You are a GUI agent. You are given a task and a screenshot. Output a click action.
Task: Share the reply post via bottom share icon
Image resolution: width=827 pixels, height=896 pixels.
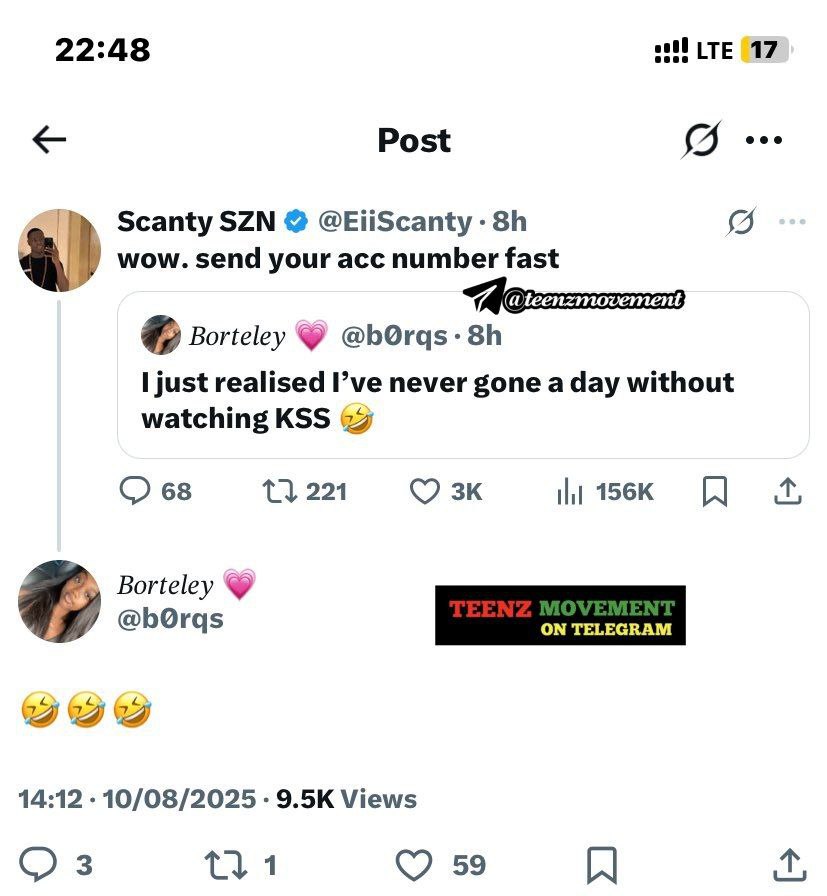(789, 865)
